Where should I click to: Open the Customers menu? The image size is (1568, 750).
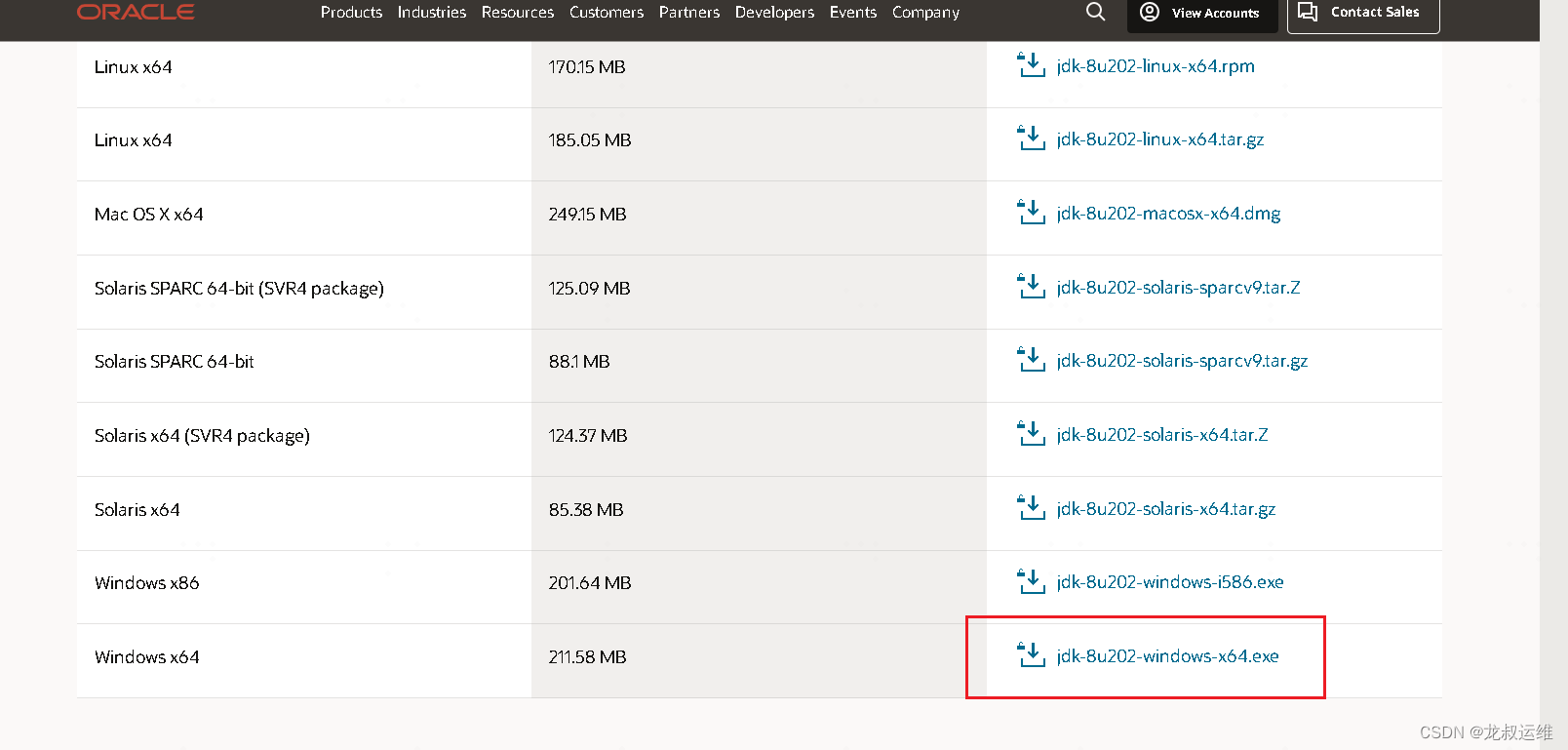607,12
